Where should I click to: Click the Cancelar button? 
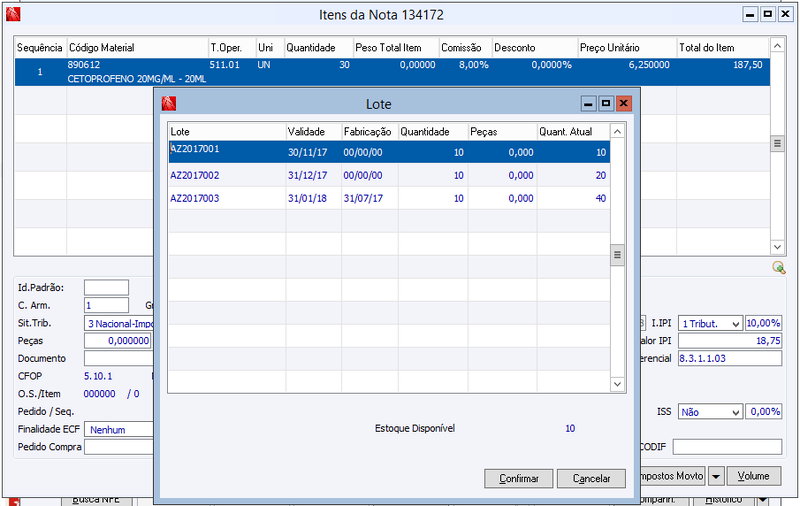tap(591, 478)
